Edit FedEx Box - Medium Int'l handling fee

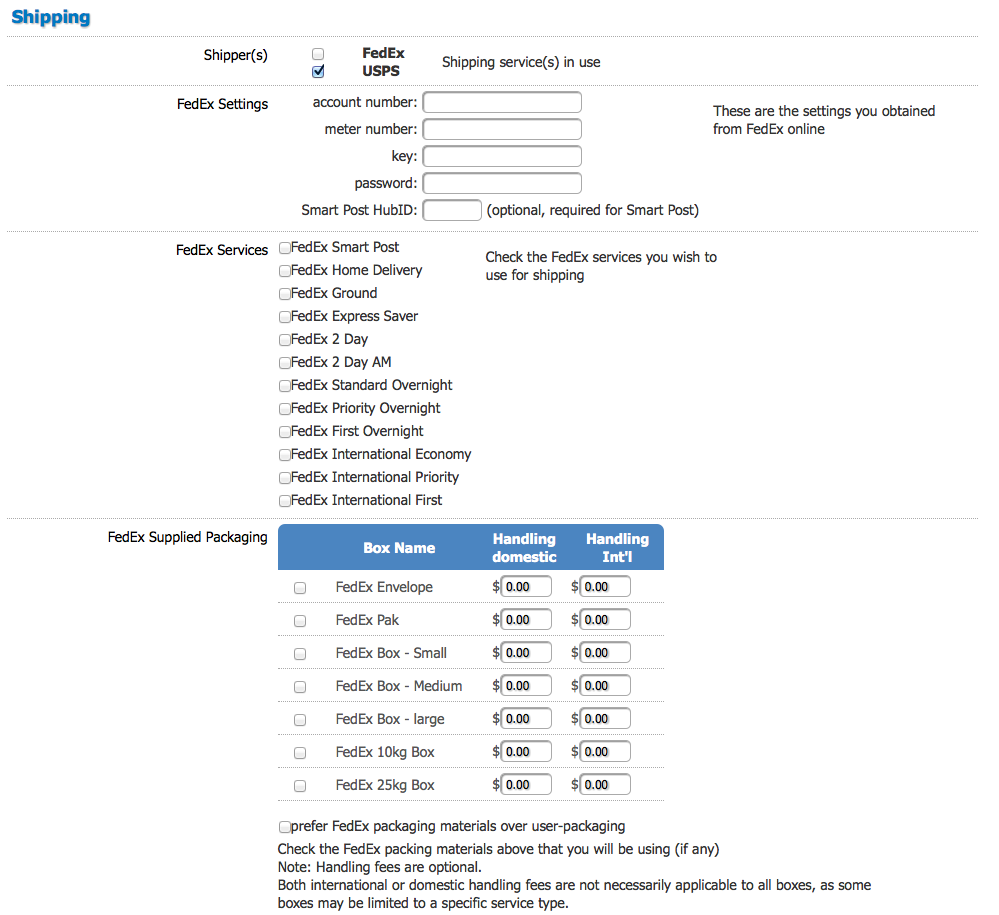(x=605, y=686)
